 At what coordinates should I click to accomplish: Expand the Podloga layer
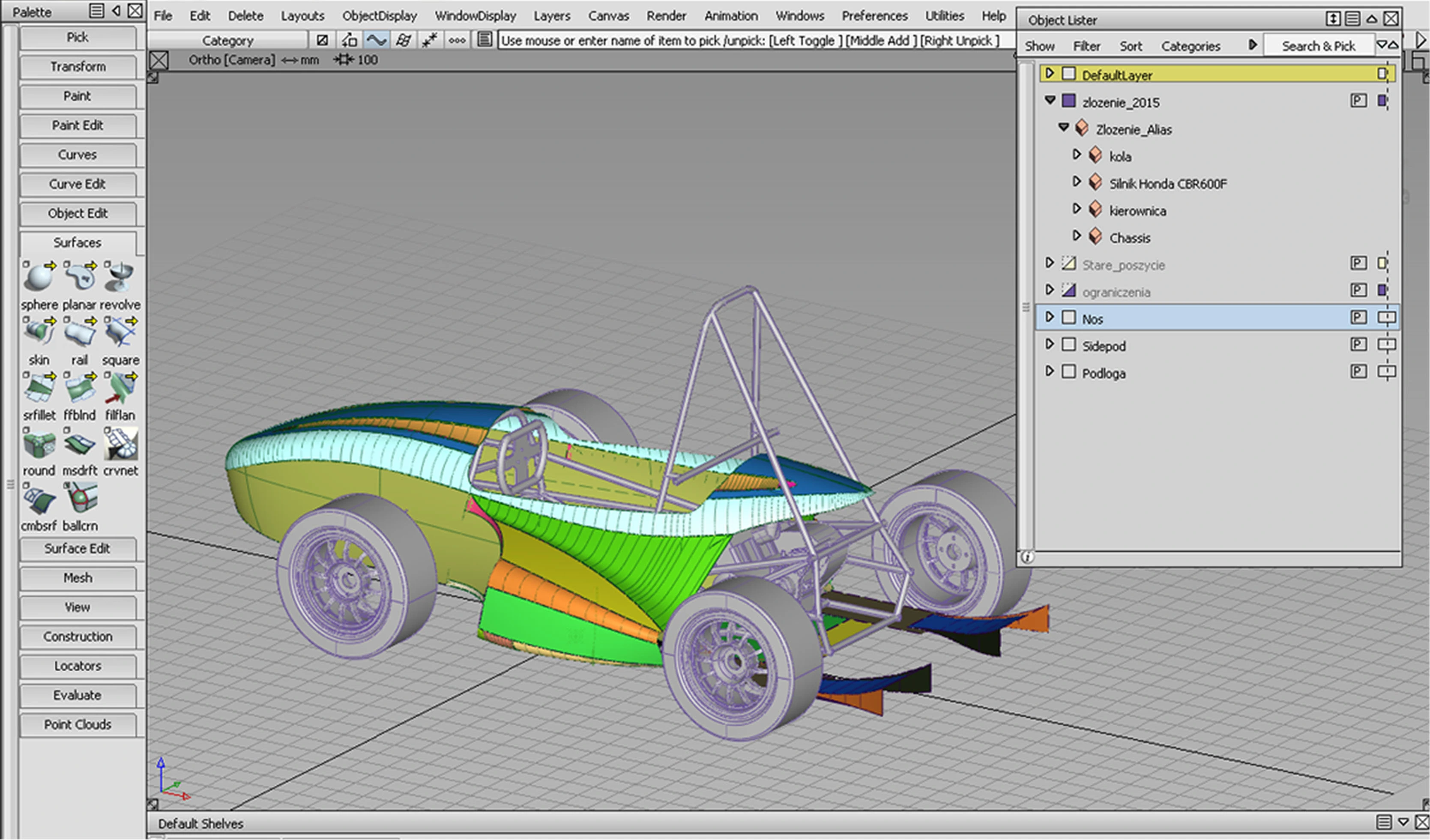click(x=1050, y=371)
